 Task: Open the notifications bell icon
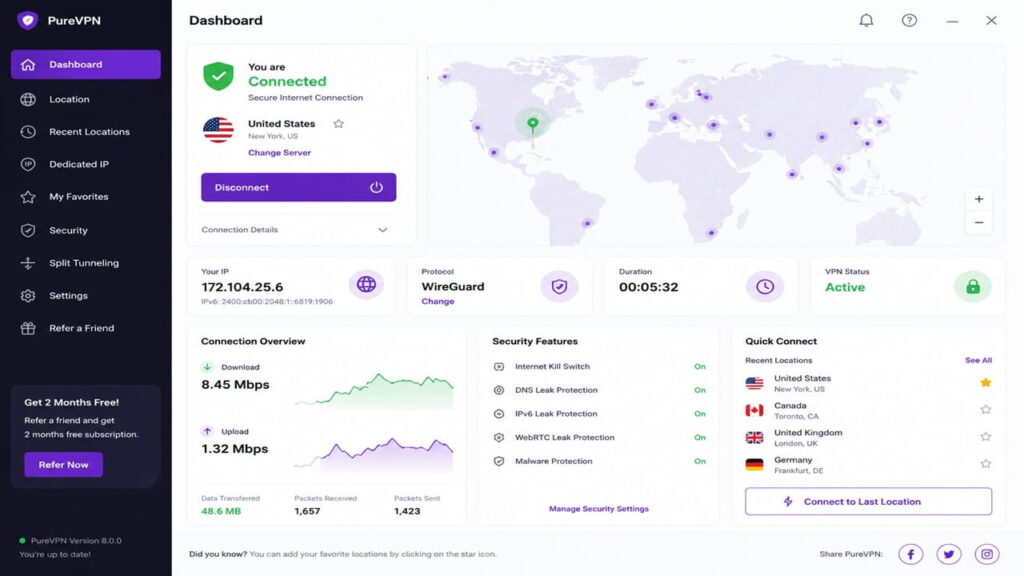866,20
